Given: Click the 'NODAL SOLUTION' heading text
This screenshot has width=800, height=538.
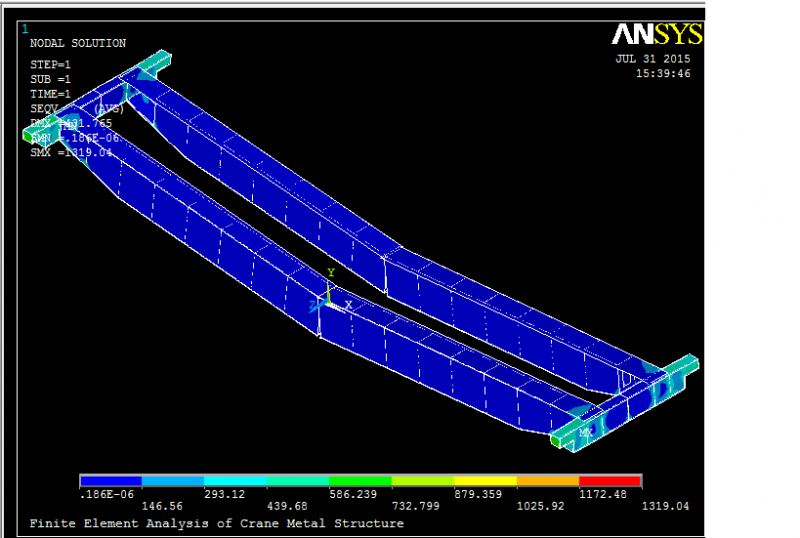Looking at the screenshot, I should click(78, 43).
